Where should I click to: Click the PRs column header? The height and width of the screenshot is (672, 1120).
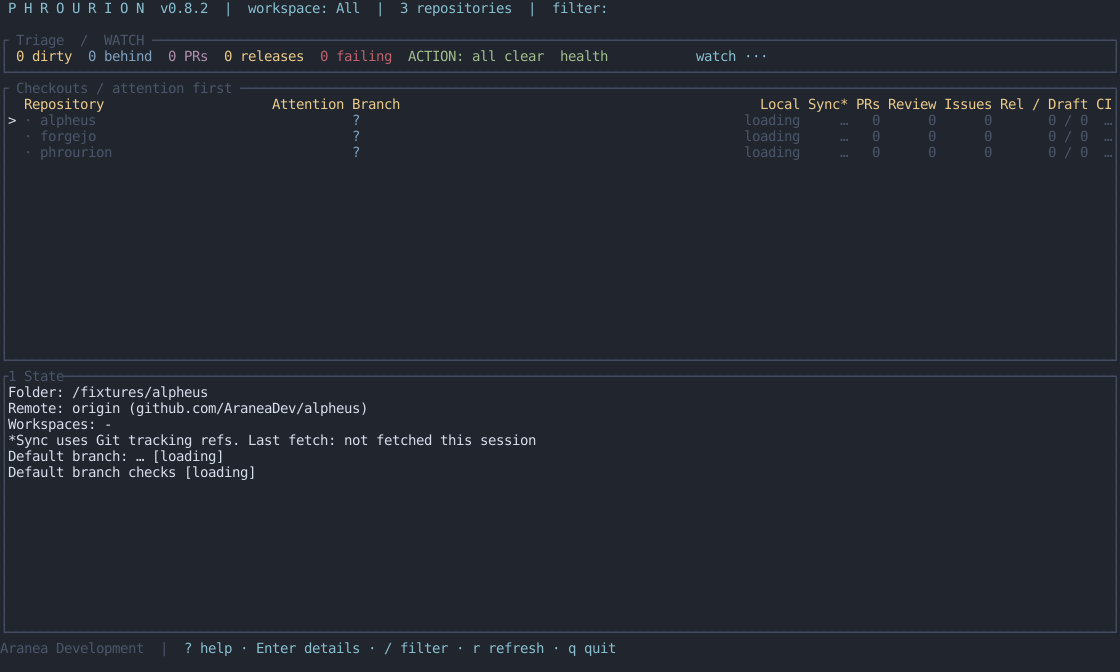coord(868,104)
